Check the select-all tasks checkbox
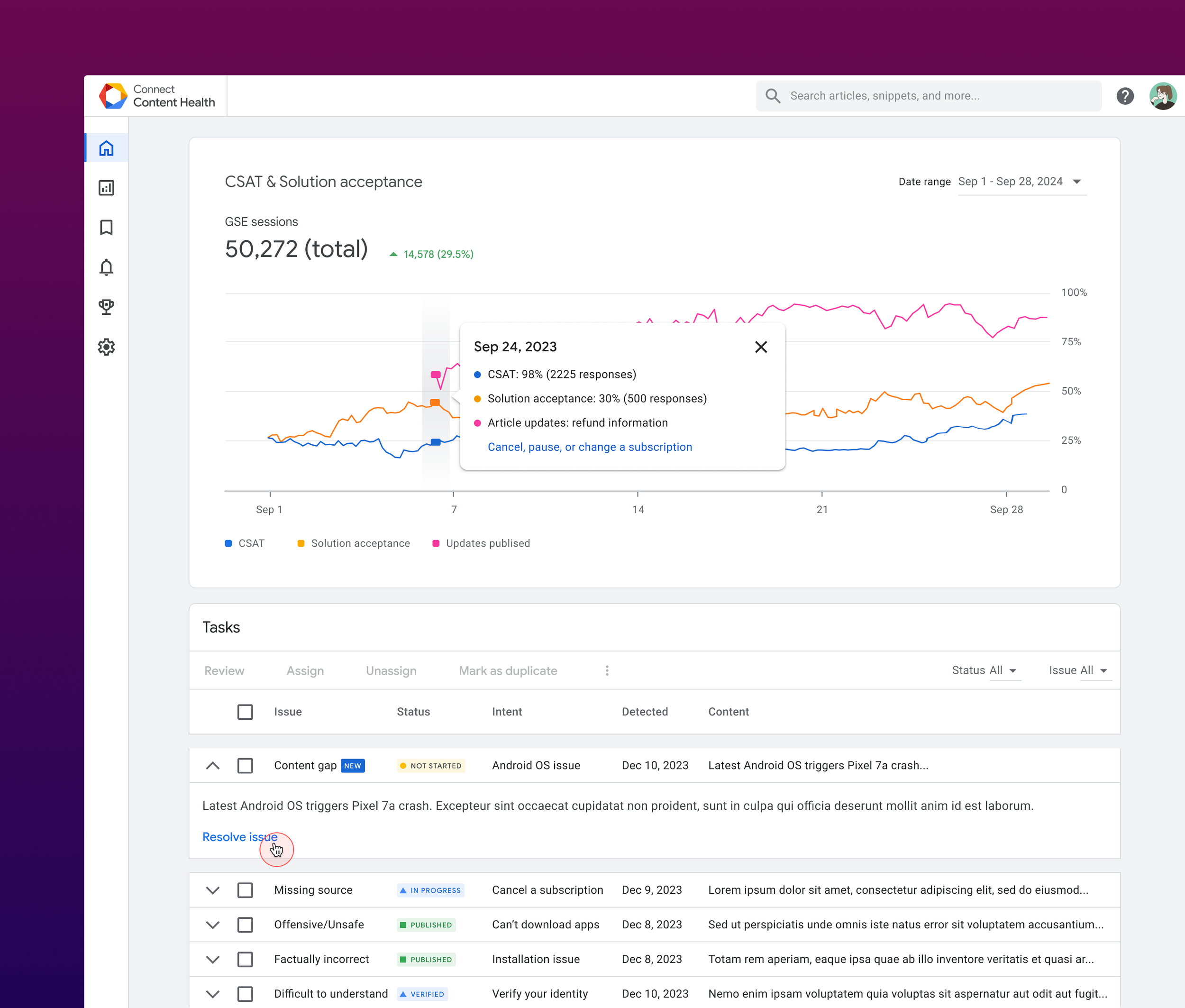This screenshot has width=1185, height=1008. 245,711
